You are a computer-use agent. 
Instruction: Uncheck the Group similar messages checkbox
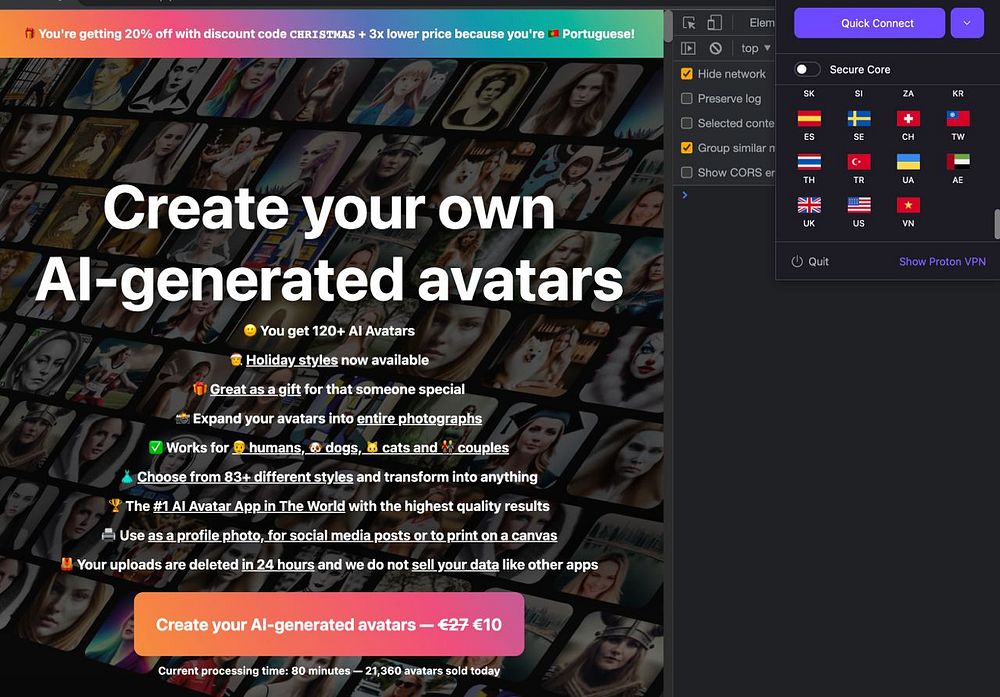687,148
